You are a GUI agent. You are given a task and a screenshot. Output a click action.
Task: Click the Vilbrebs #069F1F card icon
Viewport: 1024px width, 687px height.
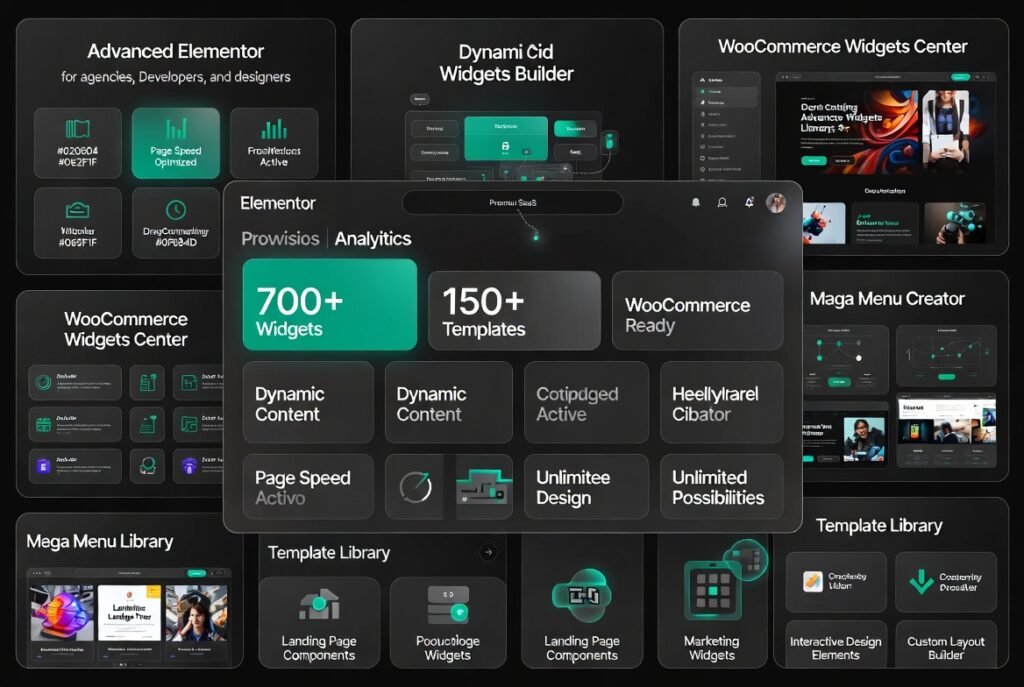pyautogui.click(x=78, y=210)
